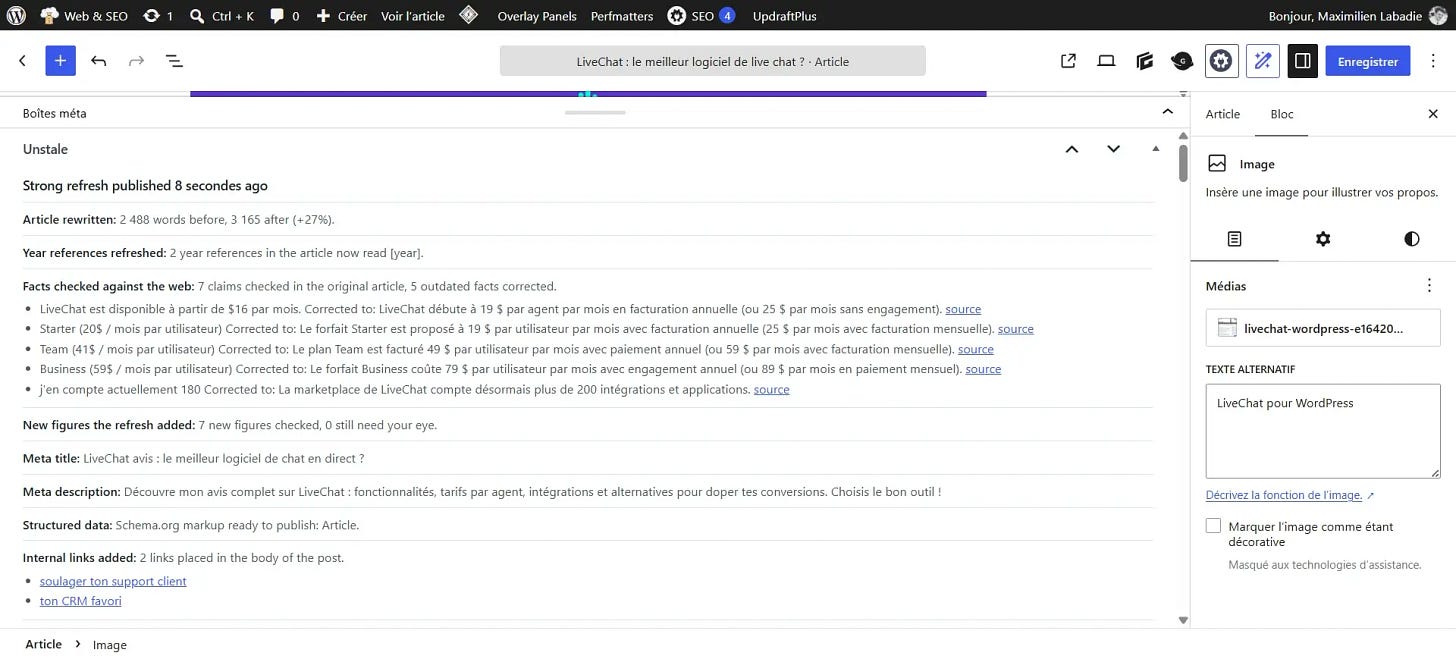Click Article in the bottom breadcrumb
Screen dimensions: 1456x659
click(43, 645)
